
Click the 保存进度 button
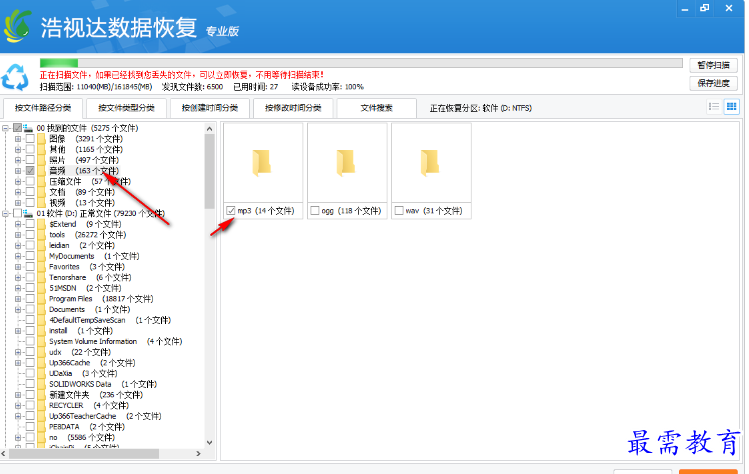(714, 83)
